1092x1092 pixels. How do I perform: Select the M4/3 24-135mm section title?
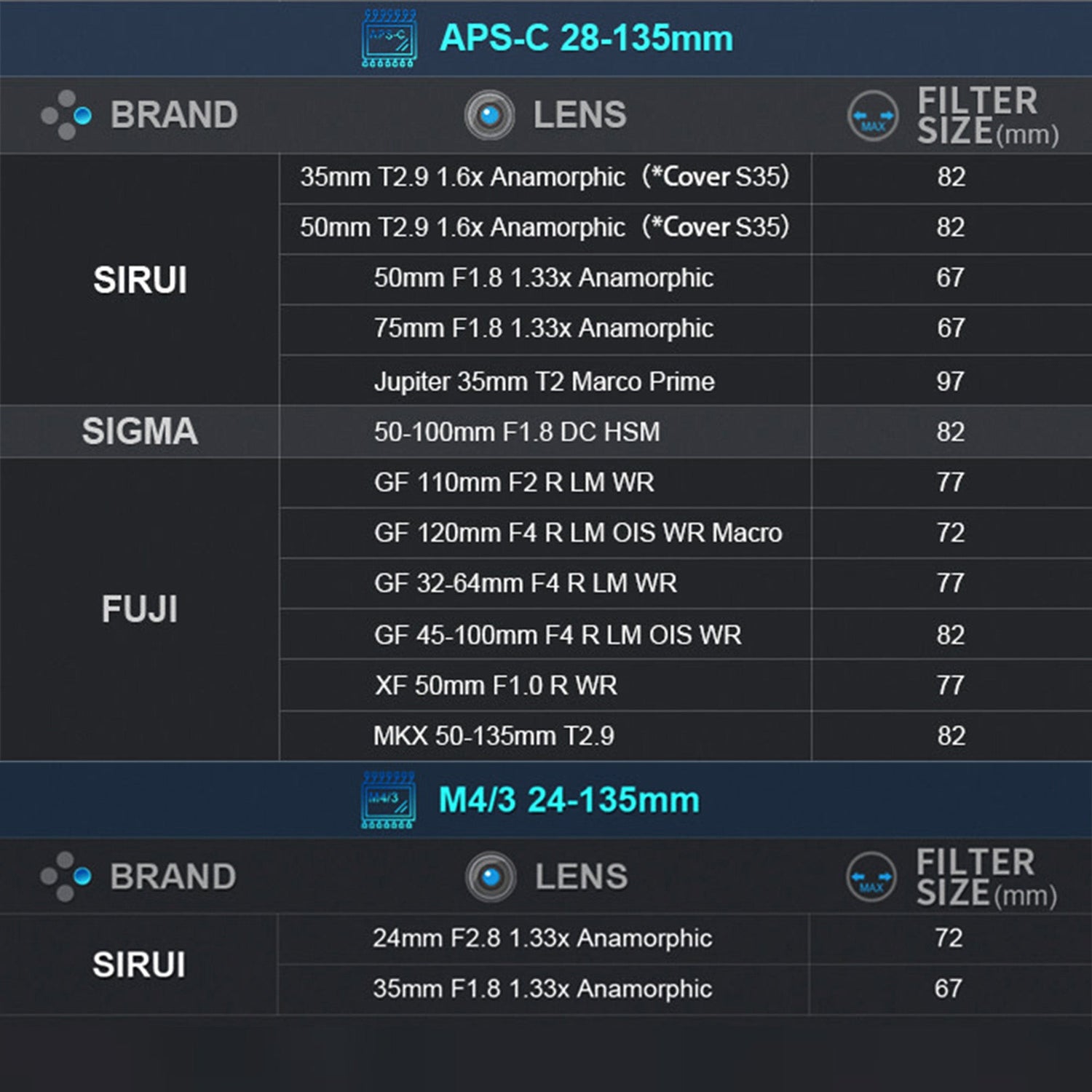(569, 800)
